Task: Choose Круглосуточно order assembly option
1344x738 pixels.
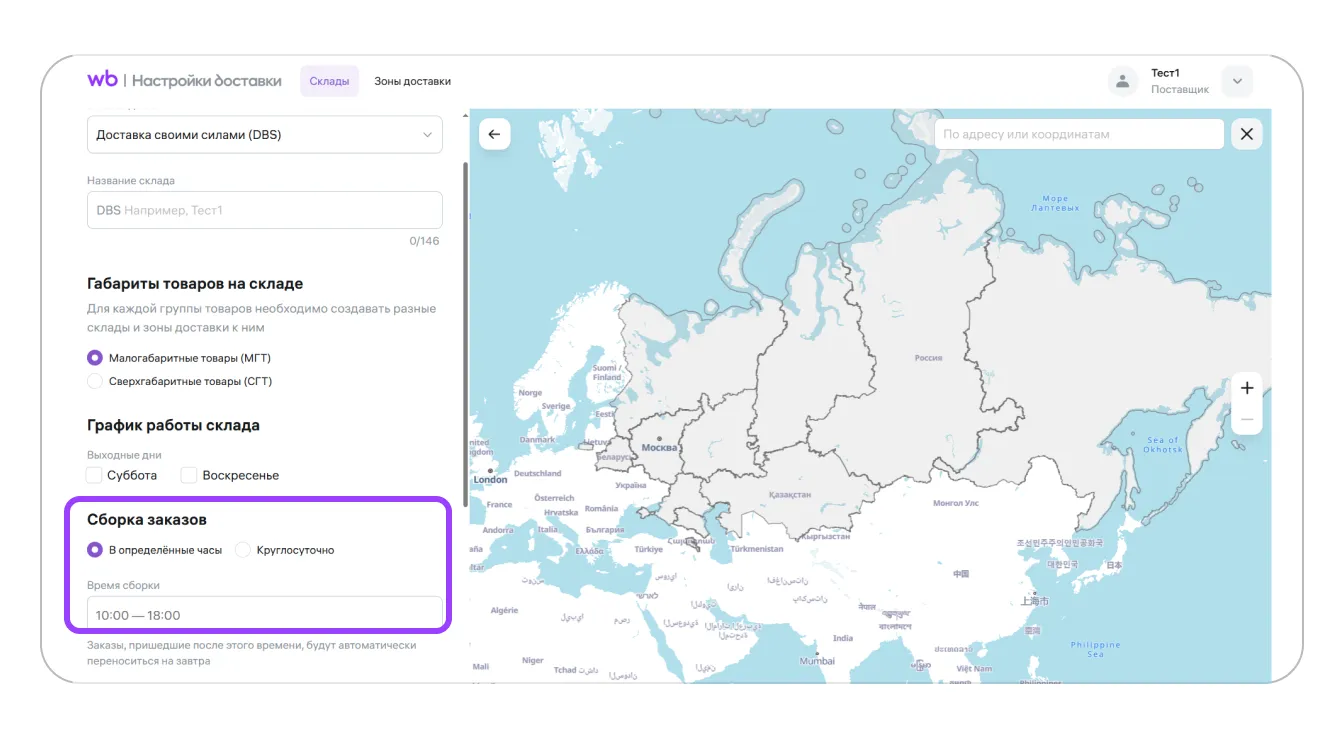Action: 243,550
